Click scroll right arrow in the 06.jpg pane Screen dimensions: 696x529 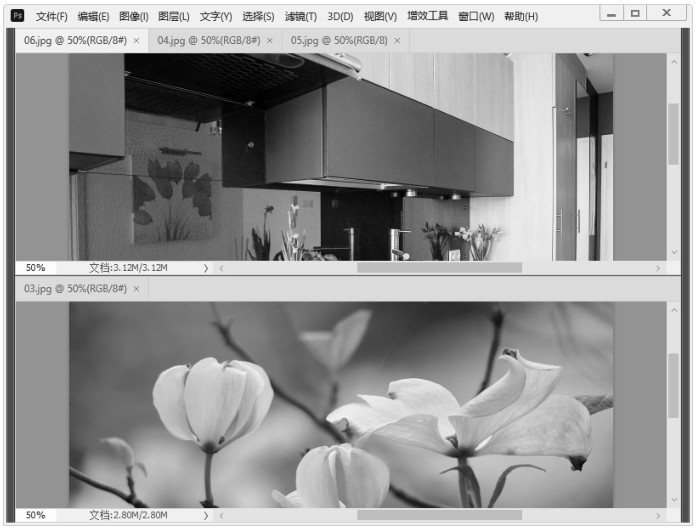pyautogui.click(x=658, y=268)
